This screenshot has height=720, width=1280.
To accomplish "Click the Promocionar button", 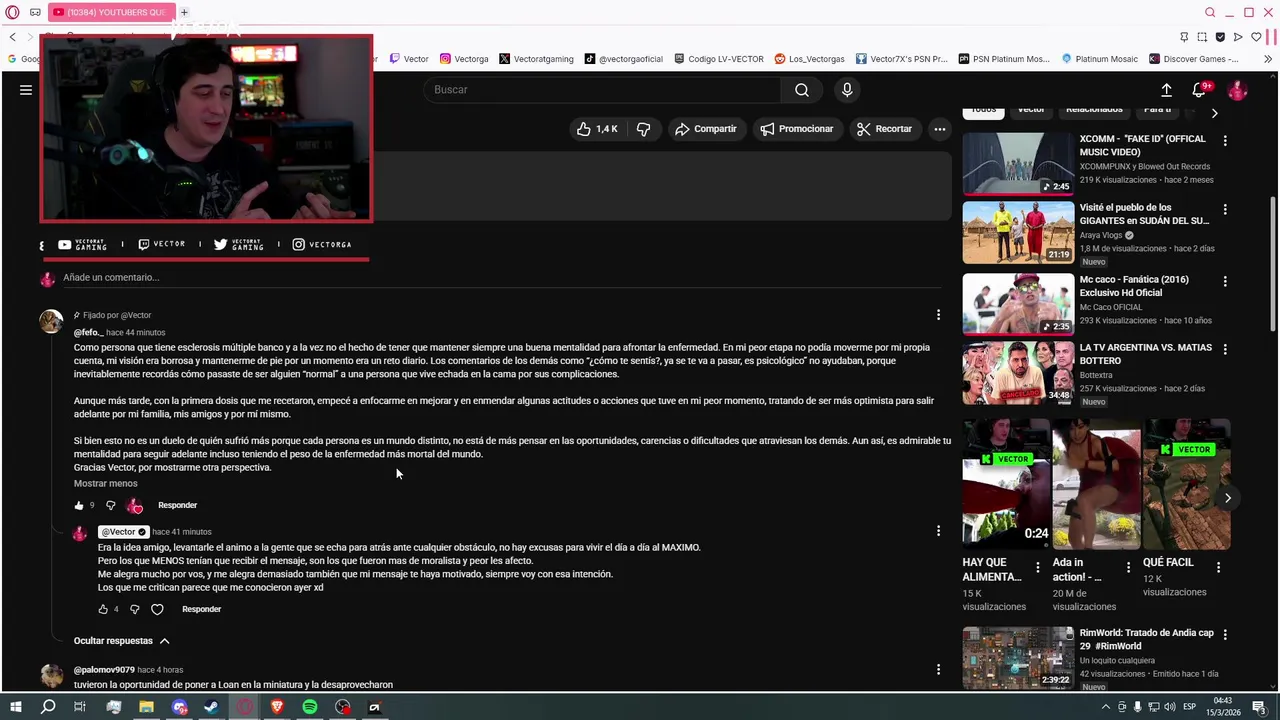I will (x=796, y=129).
